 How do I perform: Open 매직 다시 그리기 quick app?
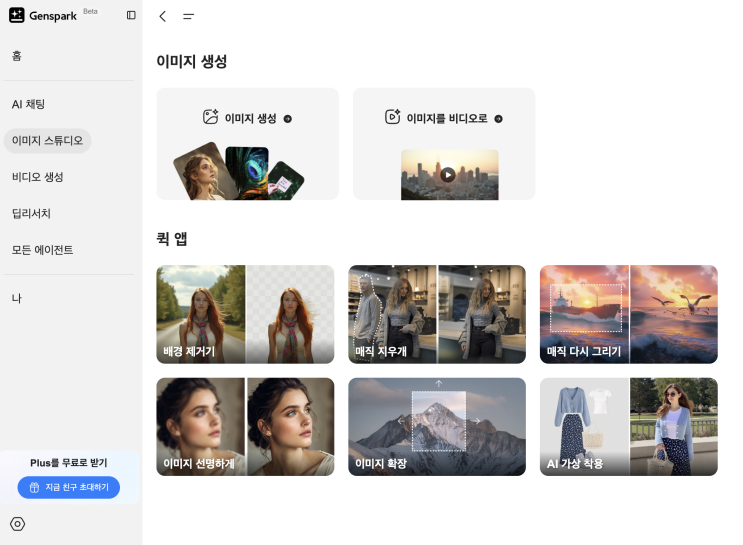pos(629,314)
